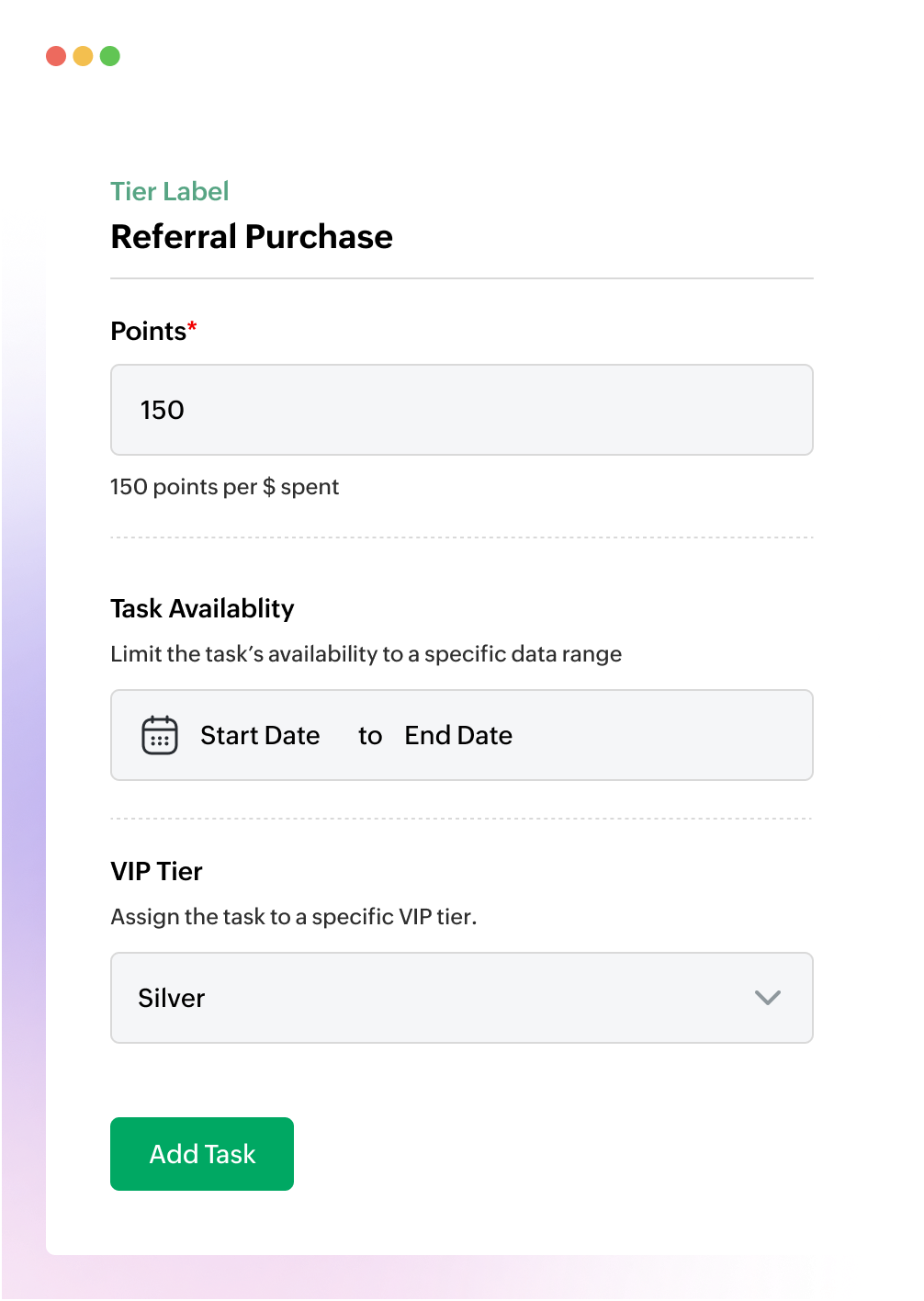The height and width of the screenshot is (1301, 924).
Task: Click the red traffic light window dot
Action: (57, 55)
